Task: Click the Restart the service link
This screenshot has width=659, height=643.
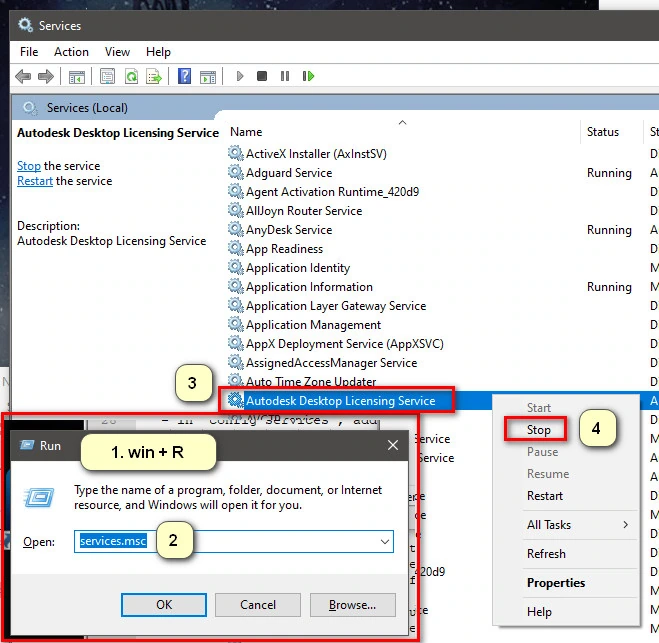Action: [x=35, y=181]
